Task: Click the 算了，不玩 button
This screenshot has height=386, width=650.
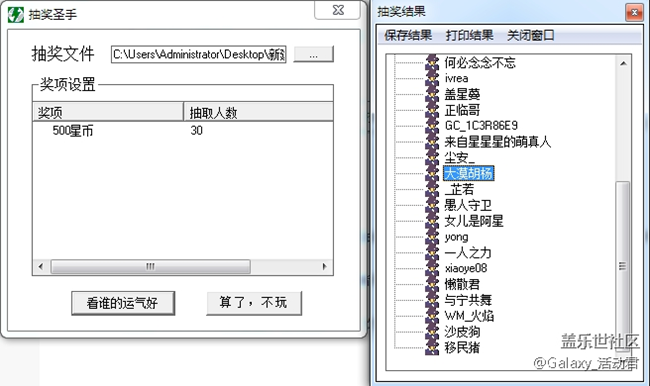Action: coord(254,303)
